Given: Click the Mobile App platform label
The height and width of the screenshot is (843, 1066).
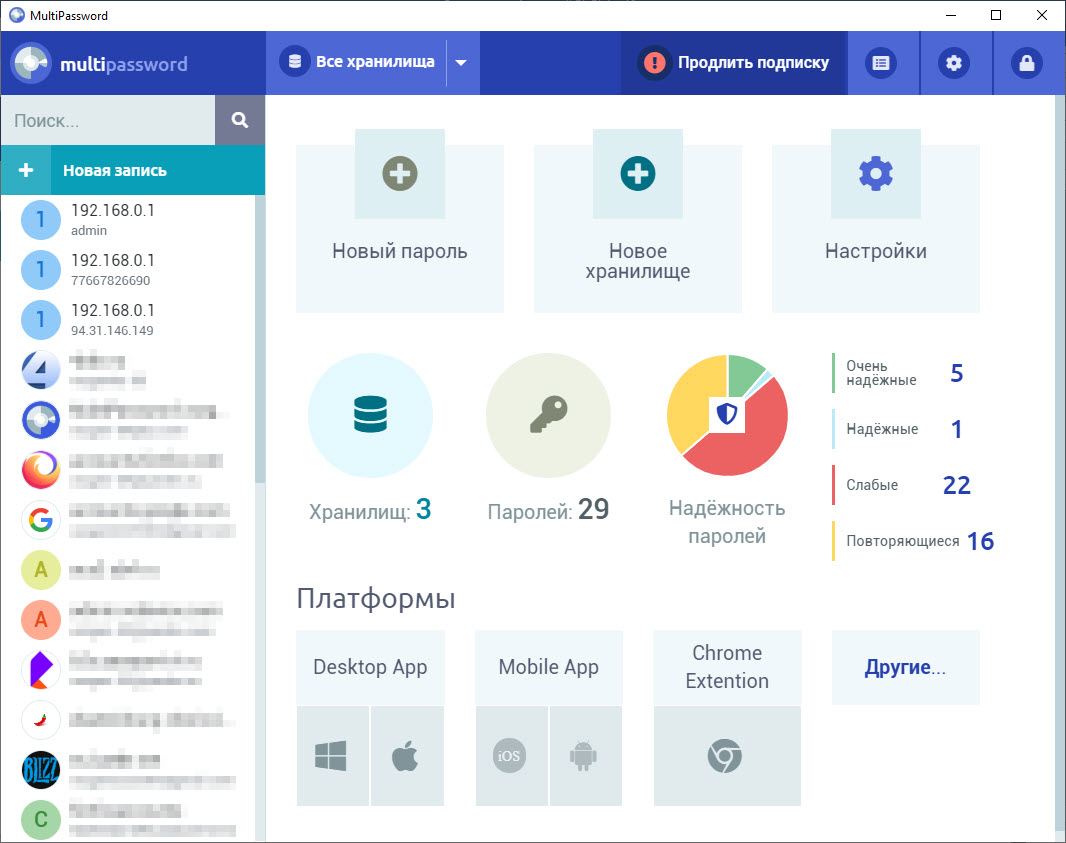Looking at the screenshot, I should click(x=549, y=667).
